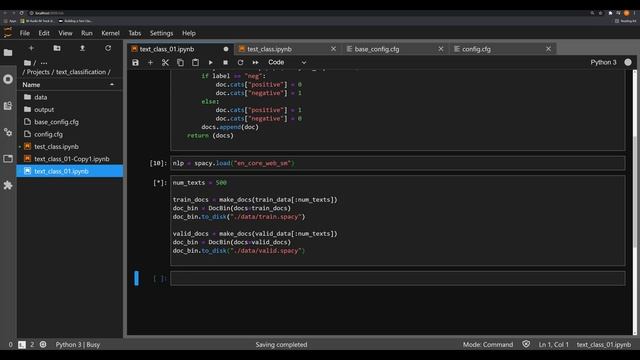640x360 pixels.
Task: Open the Git sidebar panel icon
Action: click(8, 106)
